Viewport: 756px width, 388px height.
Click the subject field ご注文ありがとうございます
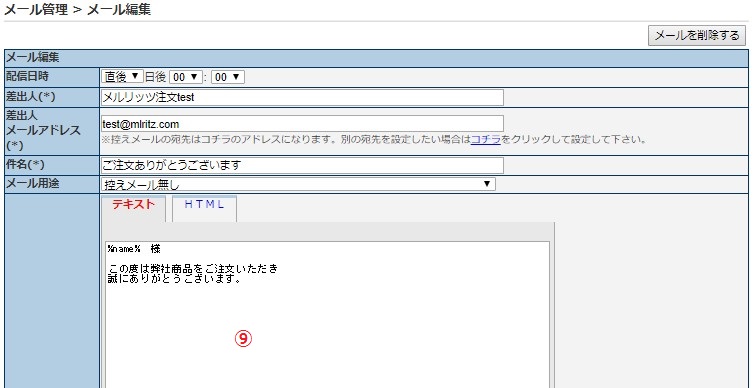point(302,165)
